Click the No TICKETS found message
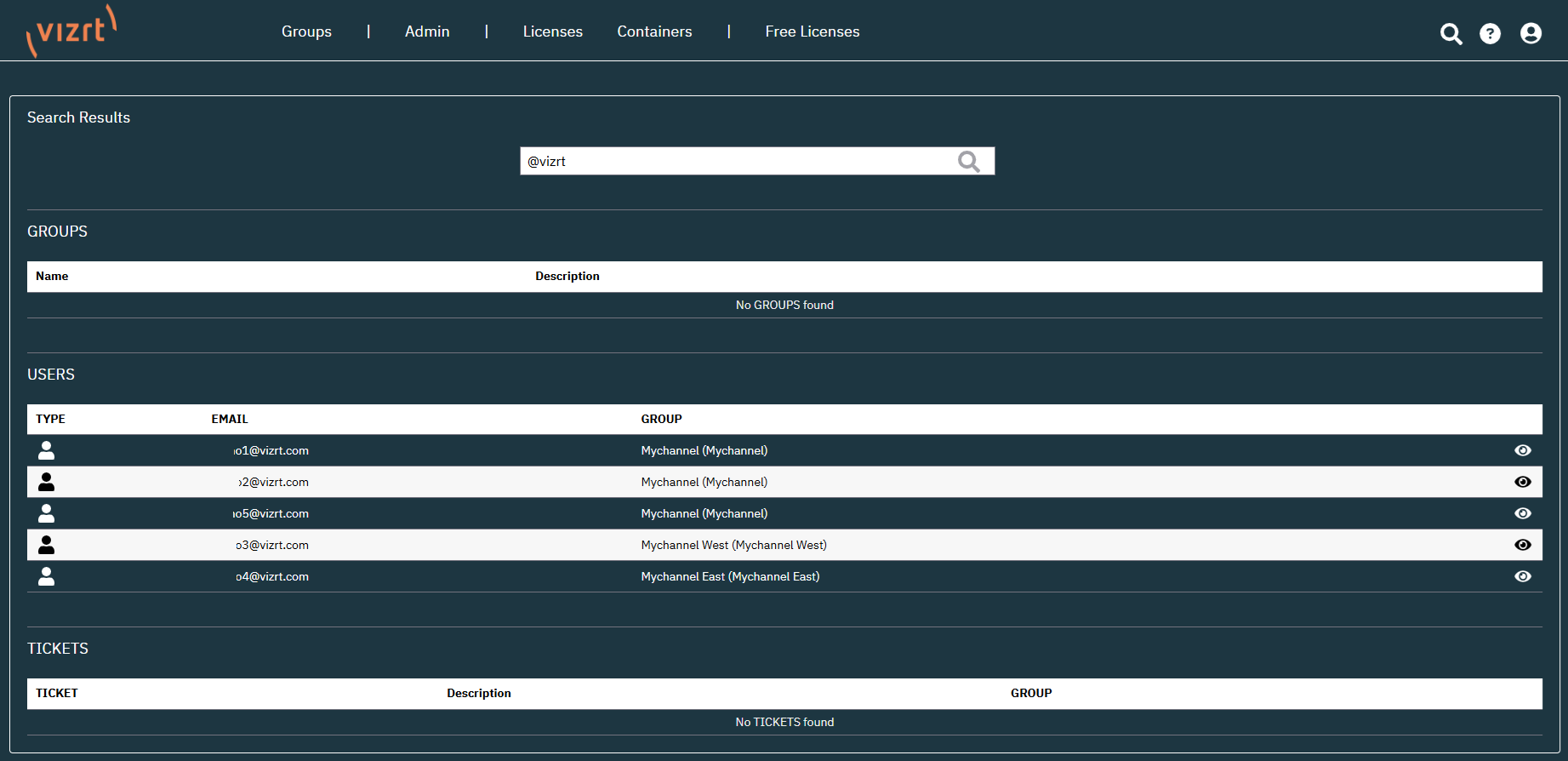The width and height of the screenshot is (1568, 761). (784, 722)
